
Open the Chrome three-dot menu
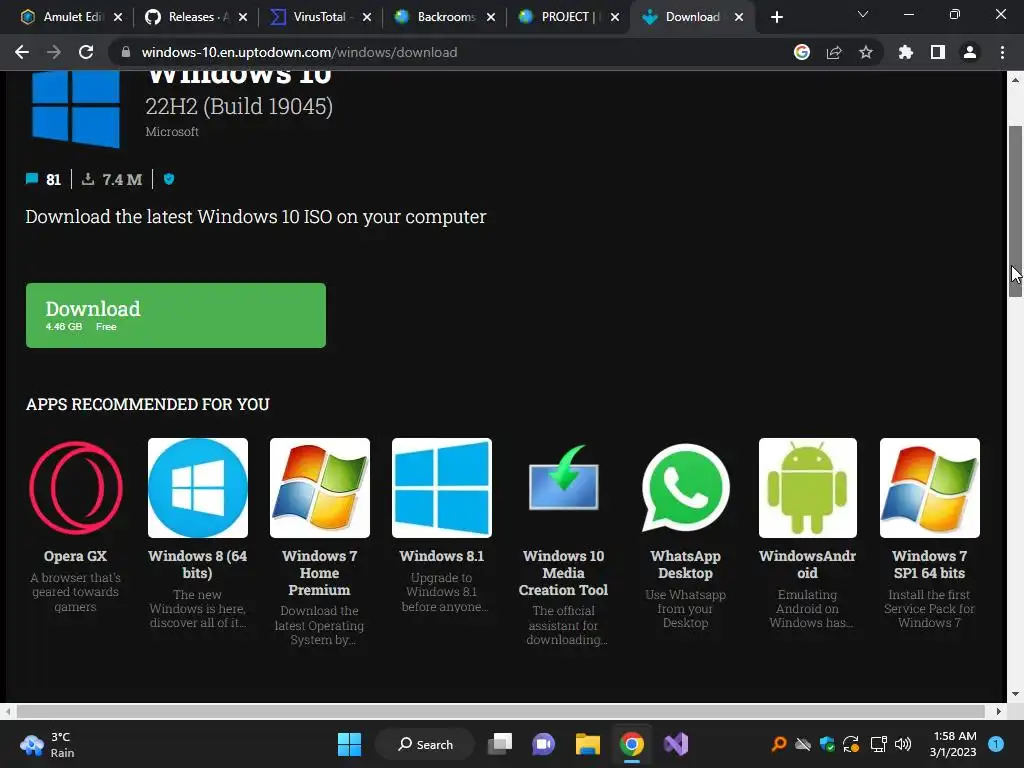(1002, 52)
